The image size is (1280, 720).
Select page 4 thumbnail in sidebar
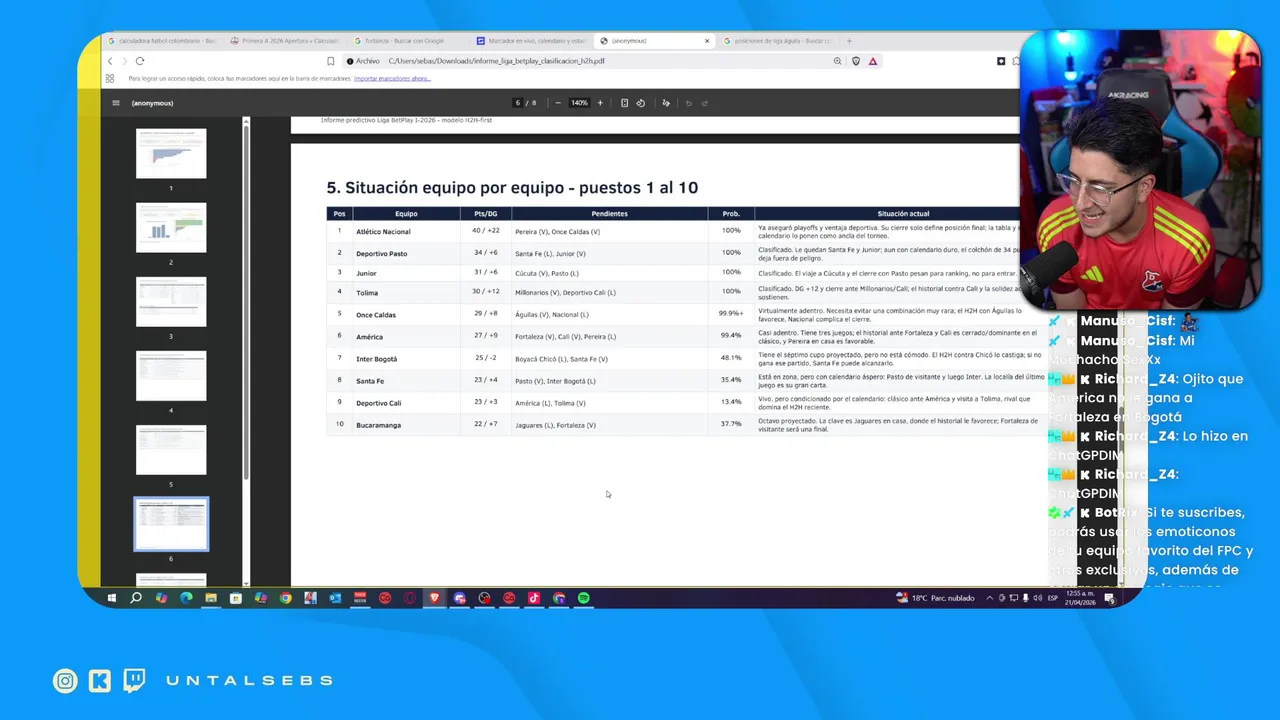[x=171, y=375]
